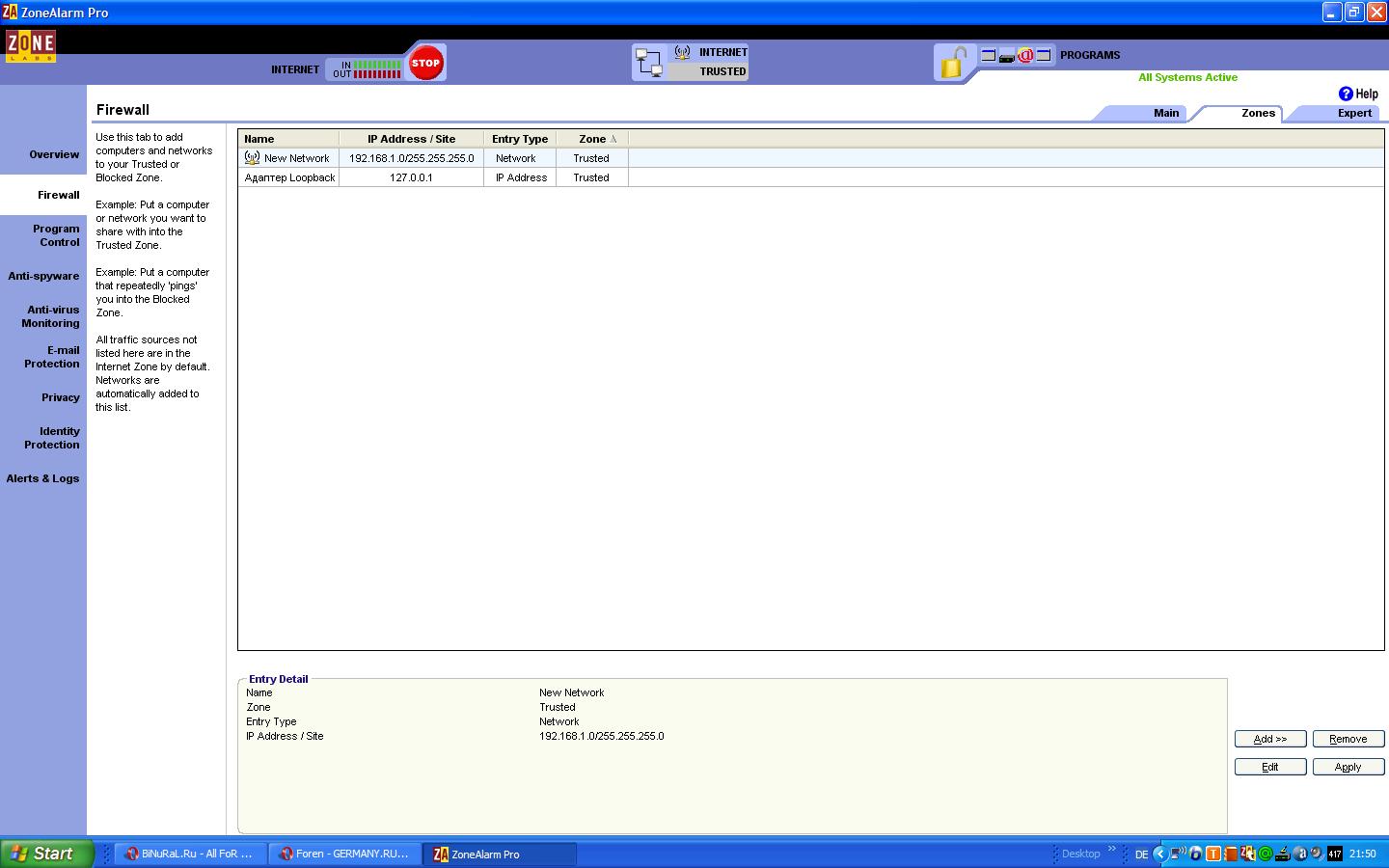Open the Privacy panel
1389x868 pixels.
point(61,397)
